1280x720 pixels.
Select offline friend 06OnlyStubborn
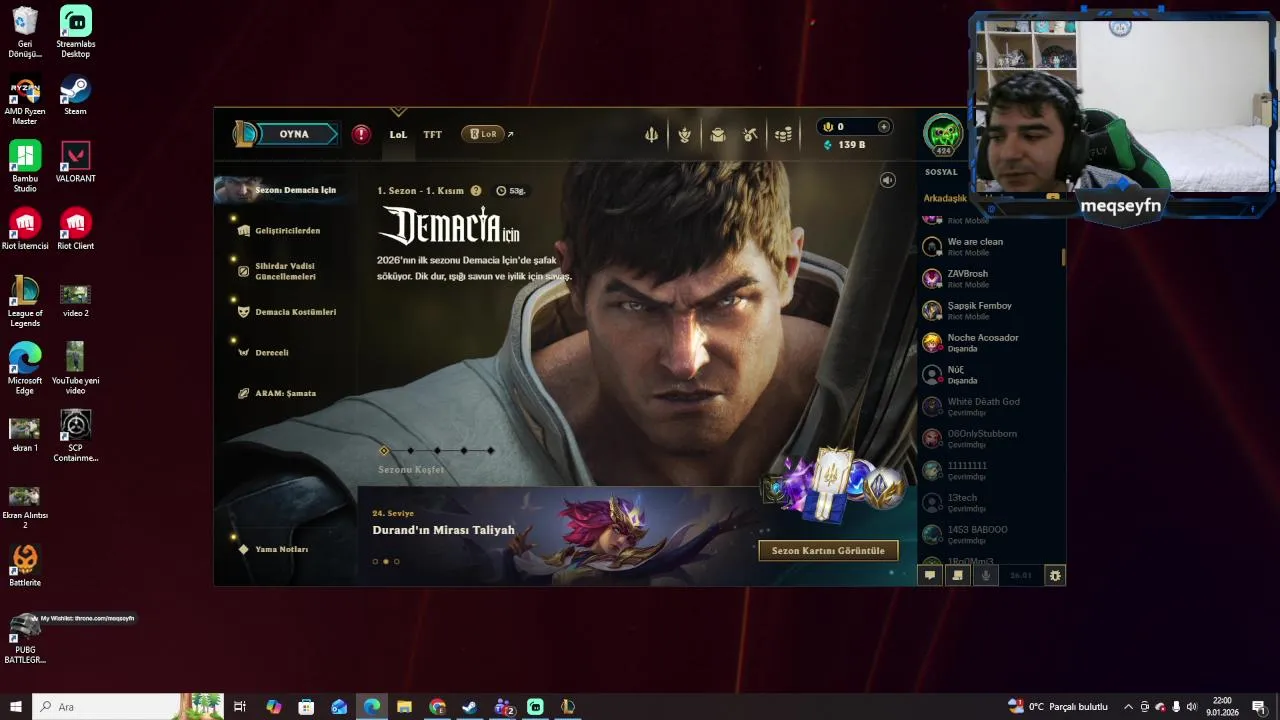989,438
